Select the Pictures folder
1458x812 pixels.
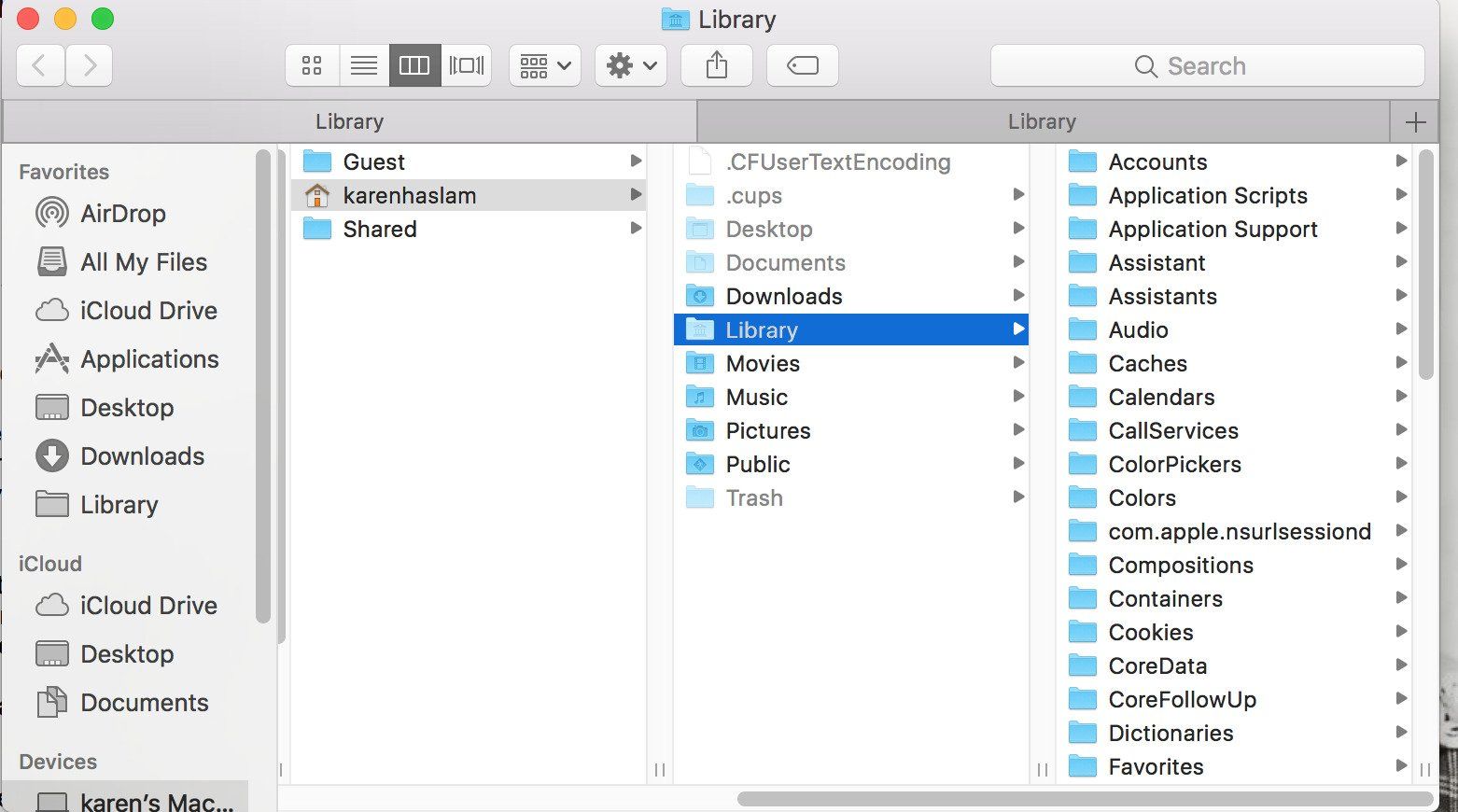768,430
